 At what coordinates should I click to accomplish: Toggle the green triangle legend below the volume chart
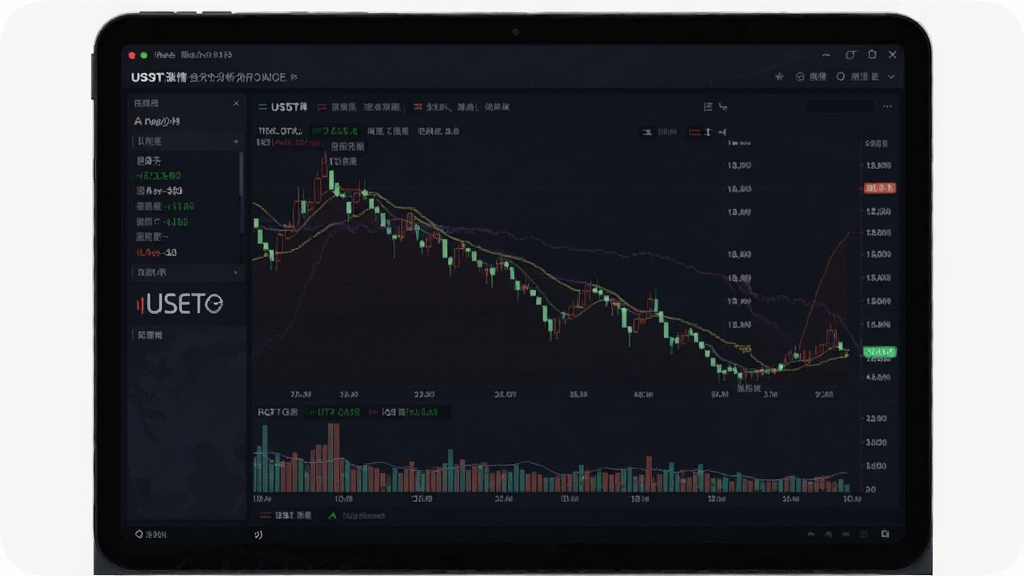pos(357,516)
